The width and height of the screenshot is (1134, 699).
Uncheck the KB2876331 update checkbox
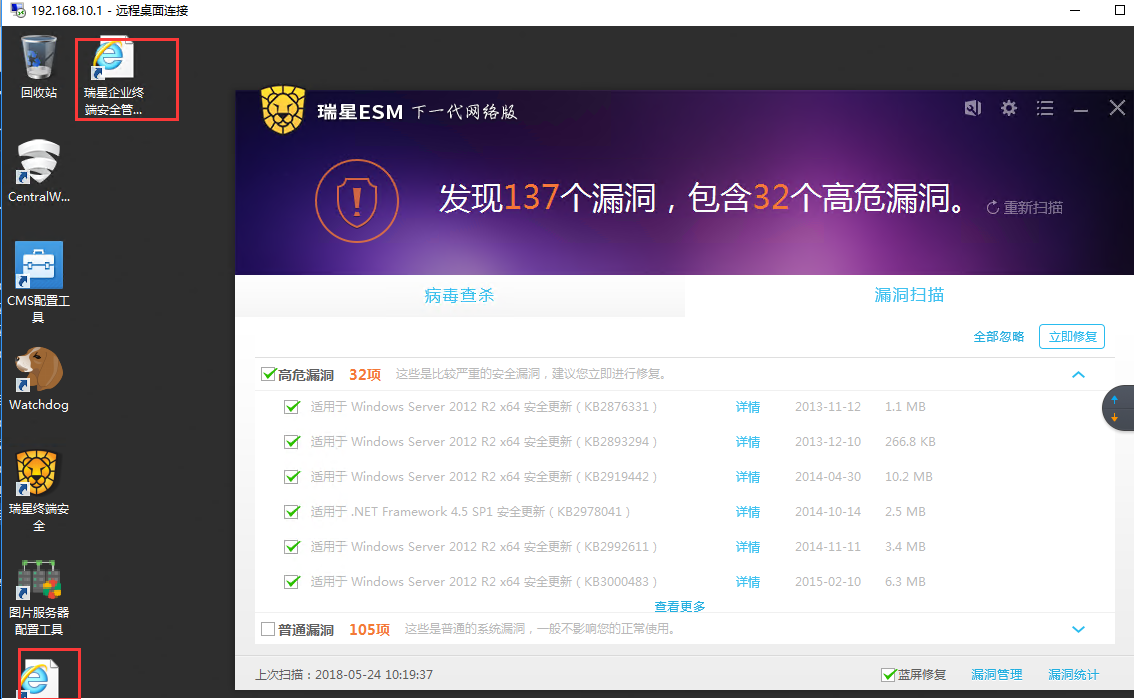click(292, 407)
